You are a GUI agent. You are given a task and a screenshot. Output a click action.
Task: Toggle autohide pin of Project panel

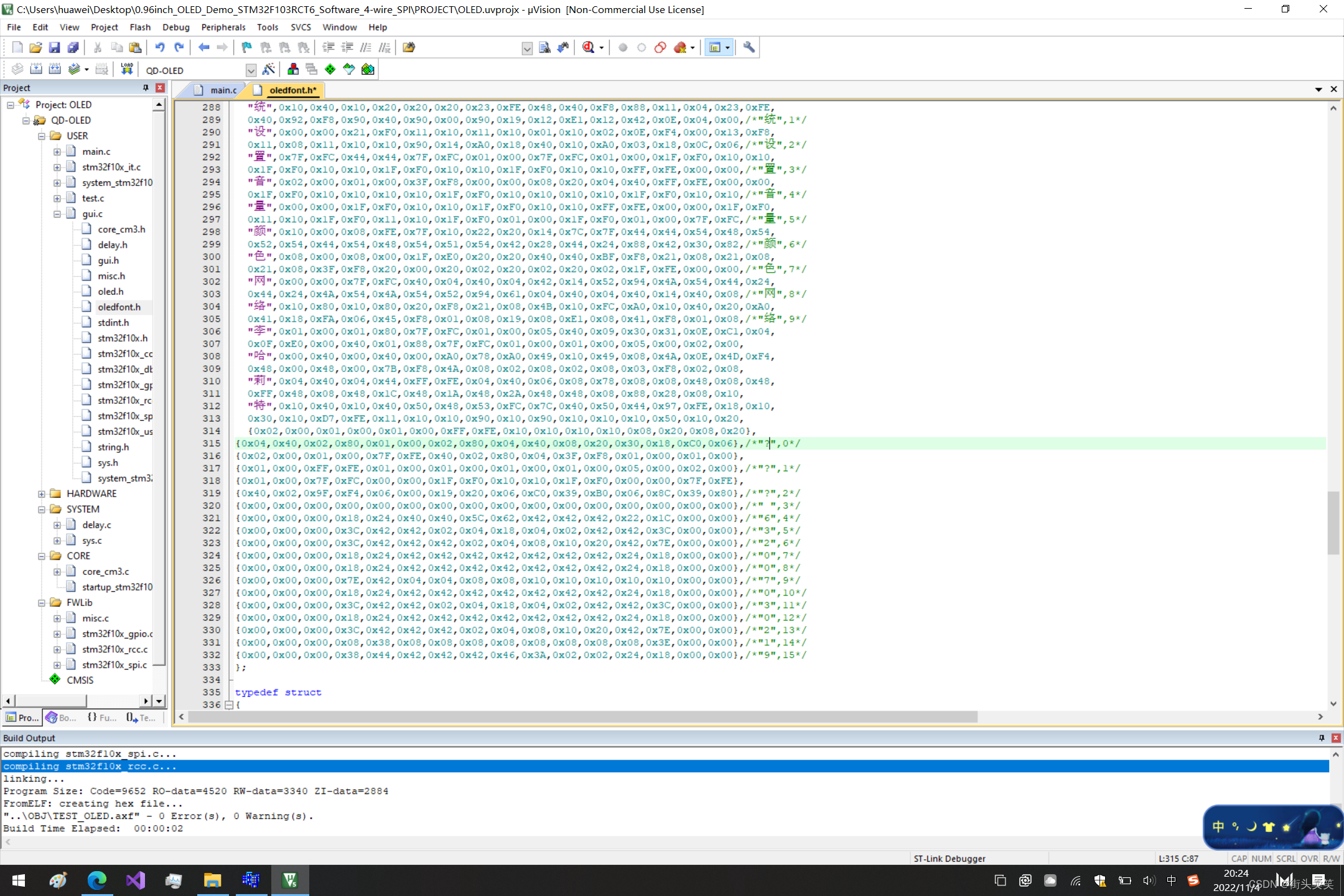[146, 88]
